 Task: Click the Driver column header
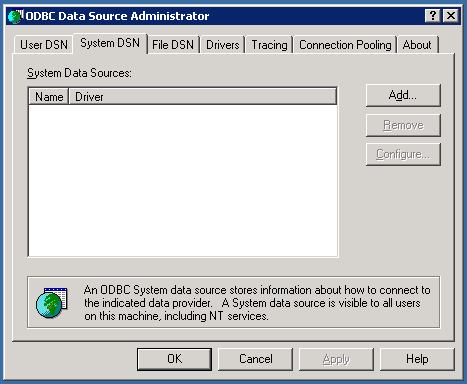(x=203, y=97)
